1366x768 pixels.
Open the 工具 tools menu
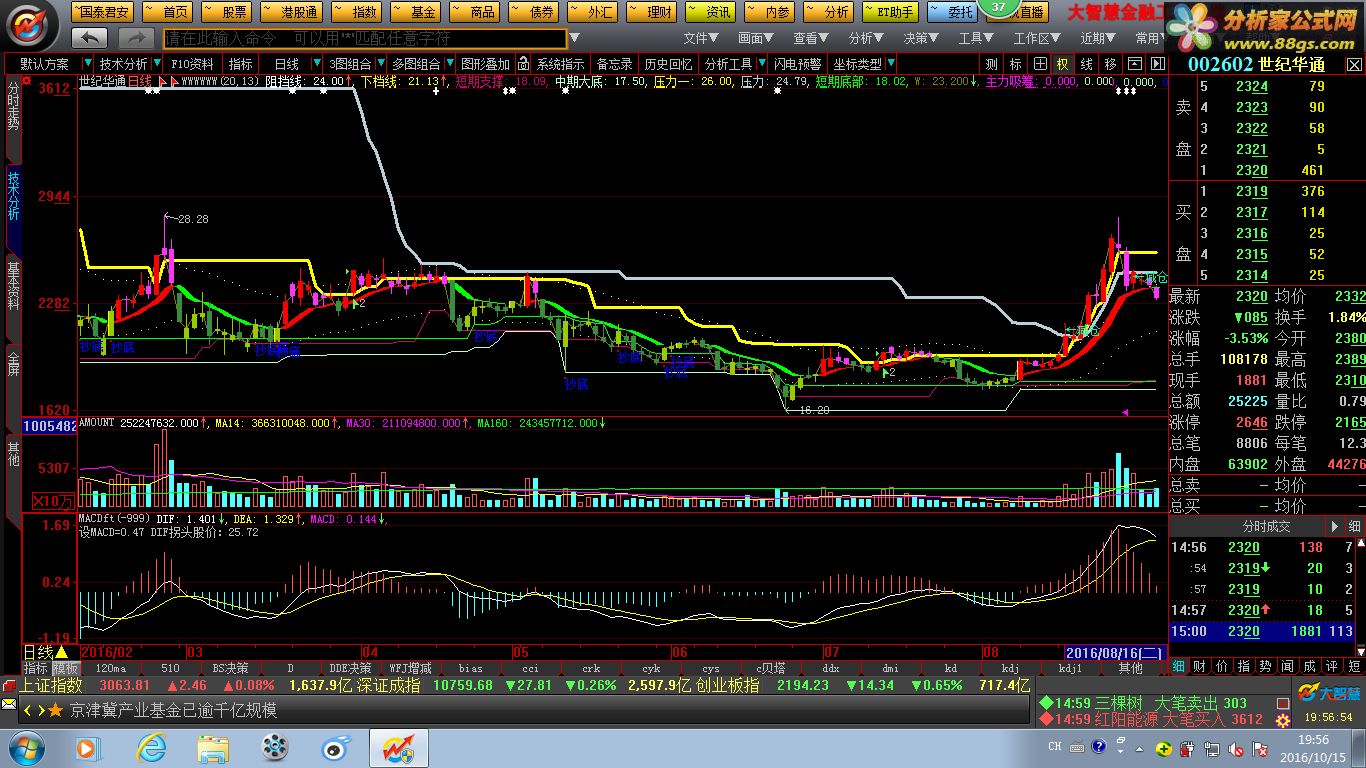(x=976, y=38)
